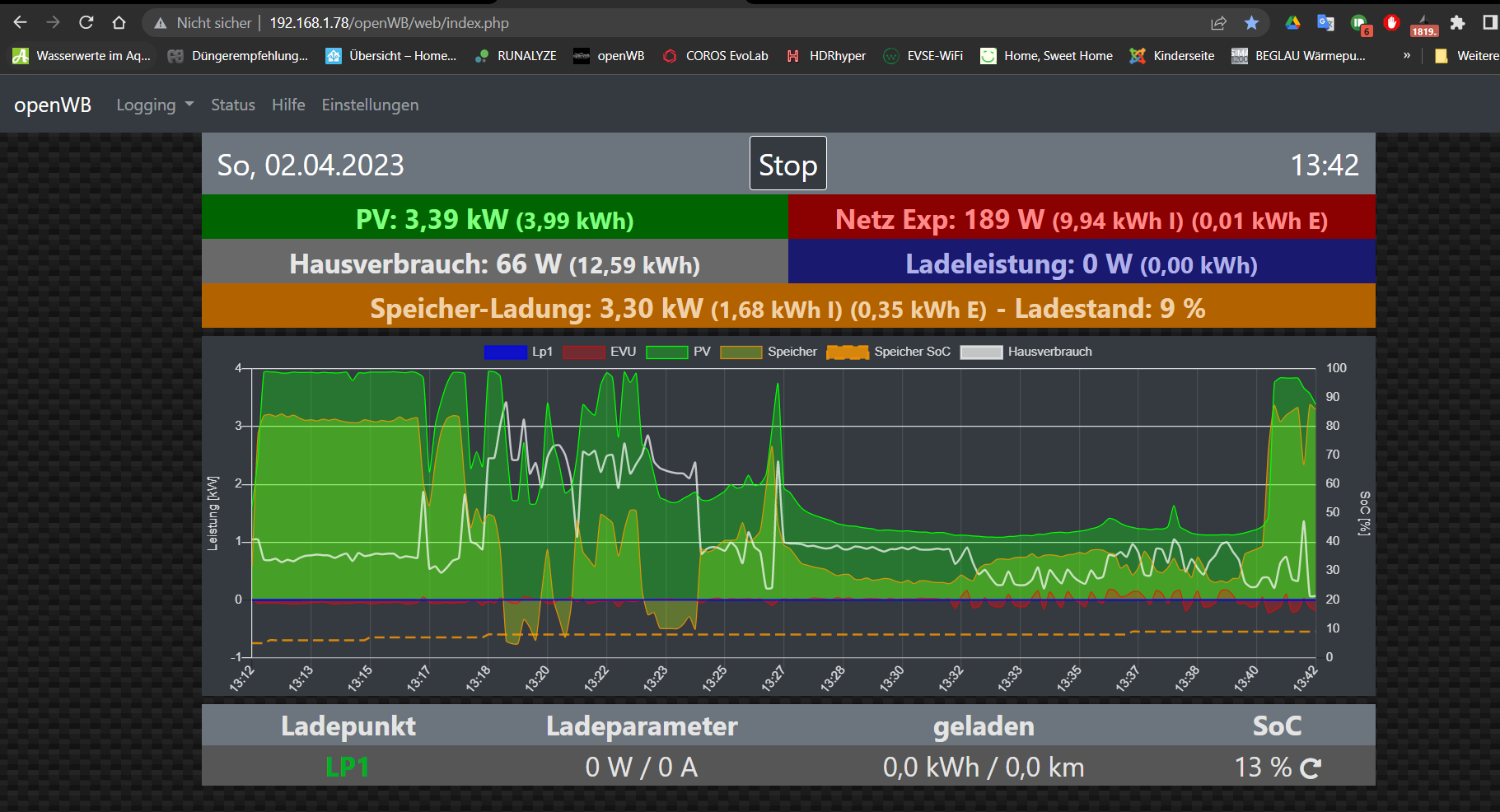1500x812 pixels.
Task: Show the hidden bookmarks overflow chevron
Action: coord(1407,56)
